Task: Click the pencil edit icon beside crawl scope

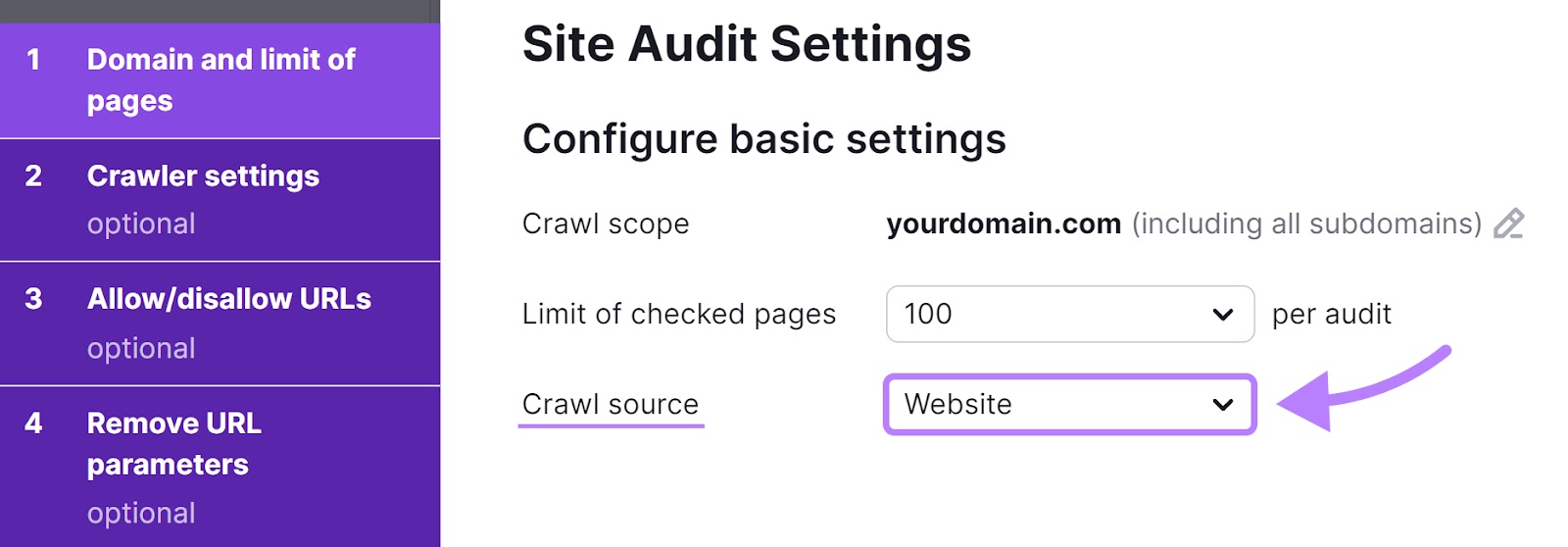Action: 1508,224
